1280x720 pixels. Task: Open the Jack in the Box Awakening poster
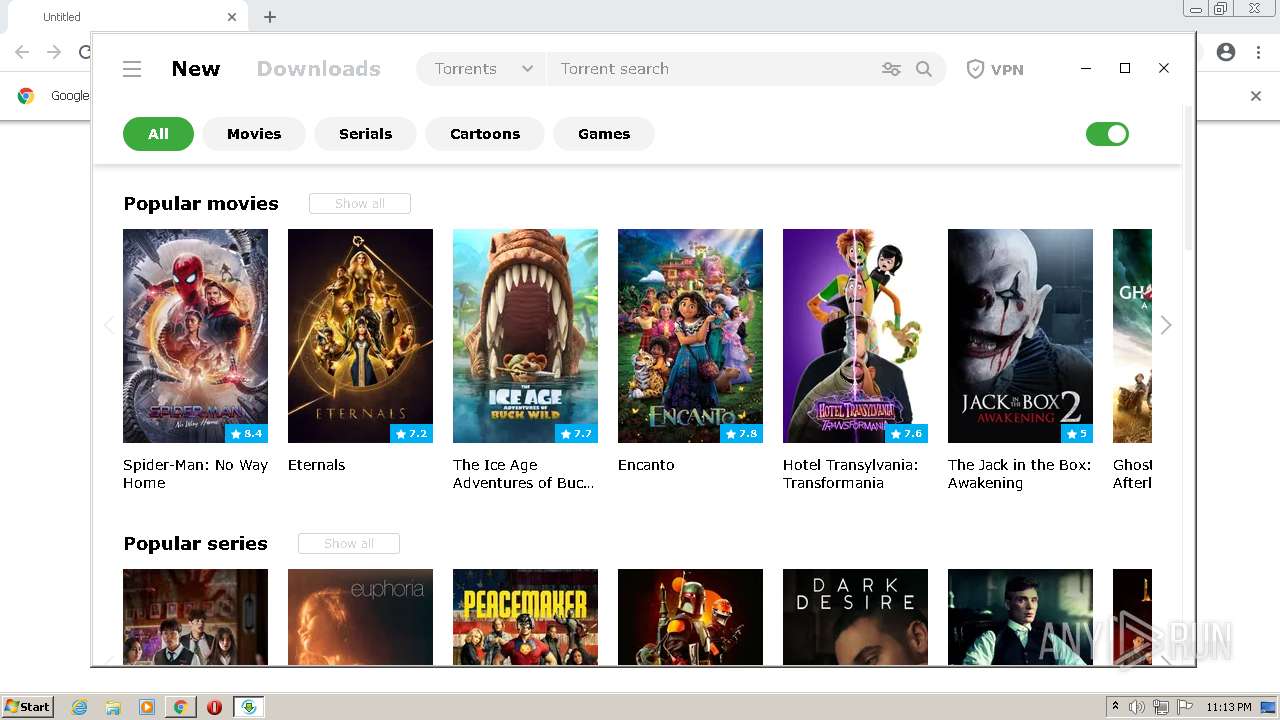point(1020,336)
